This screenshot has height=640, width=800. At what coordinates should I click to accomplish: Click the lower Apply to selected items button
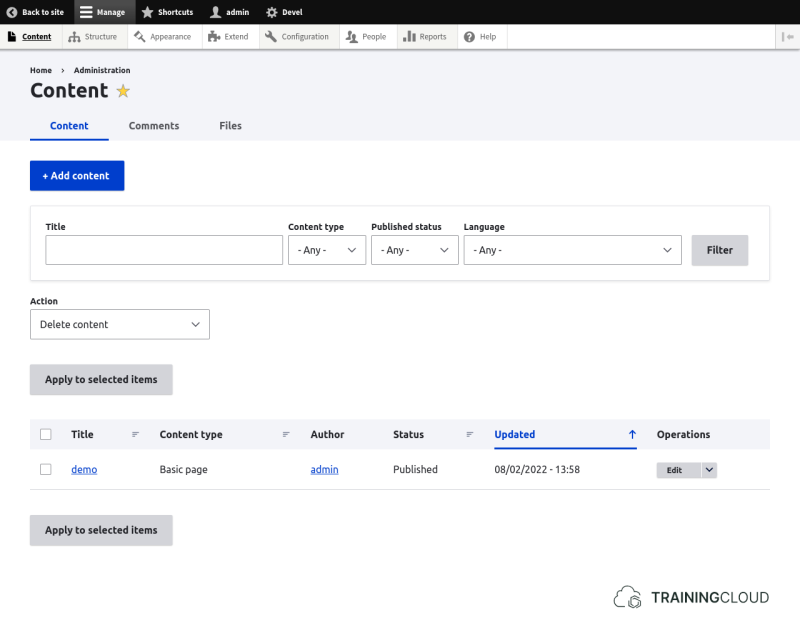(x=101, y=530)
